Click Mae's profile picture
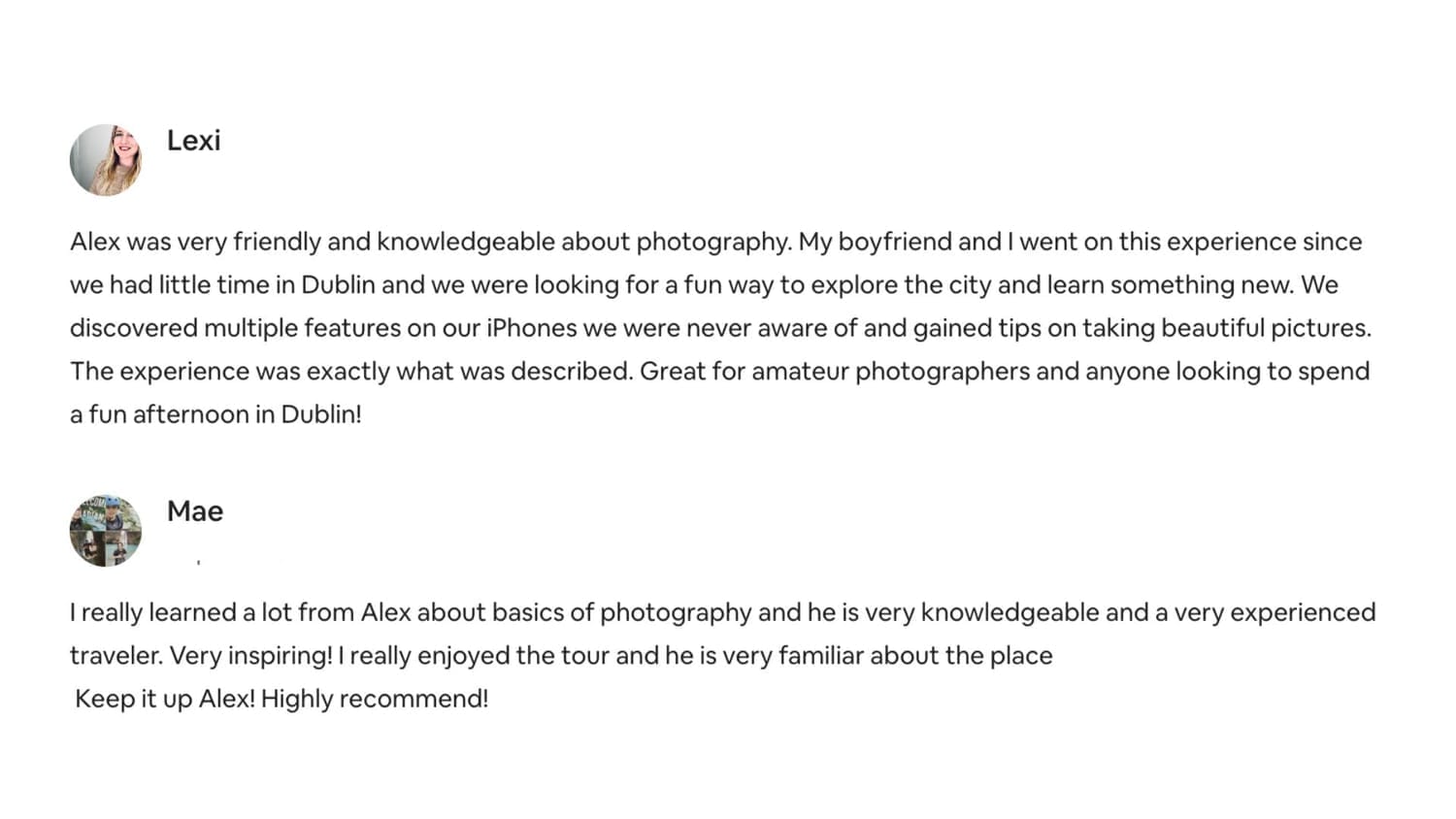The image size is (1456, 819). (106, 530)
